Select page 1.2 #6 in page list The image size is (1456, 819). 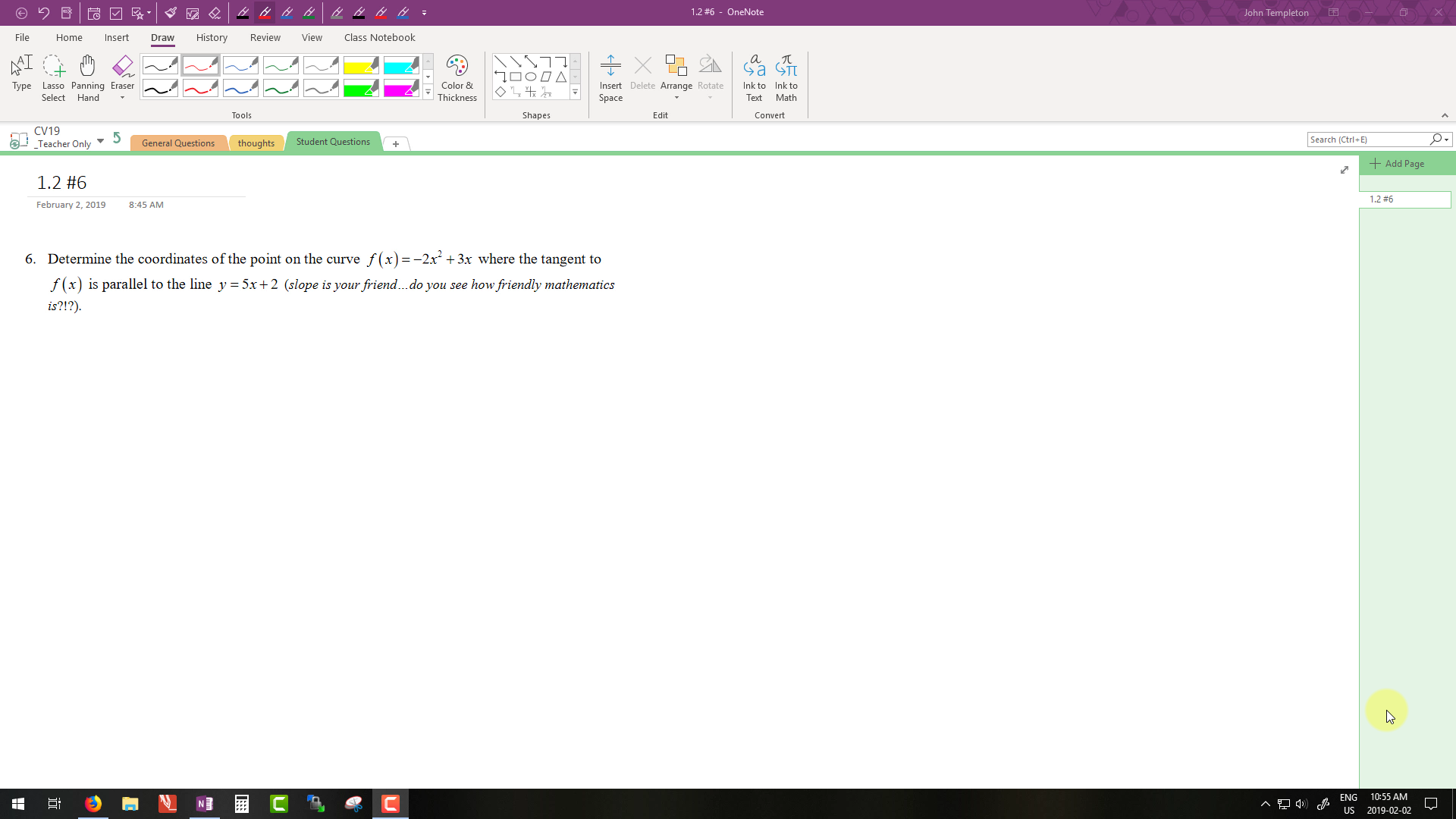tap(1404, 199)
